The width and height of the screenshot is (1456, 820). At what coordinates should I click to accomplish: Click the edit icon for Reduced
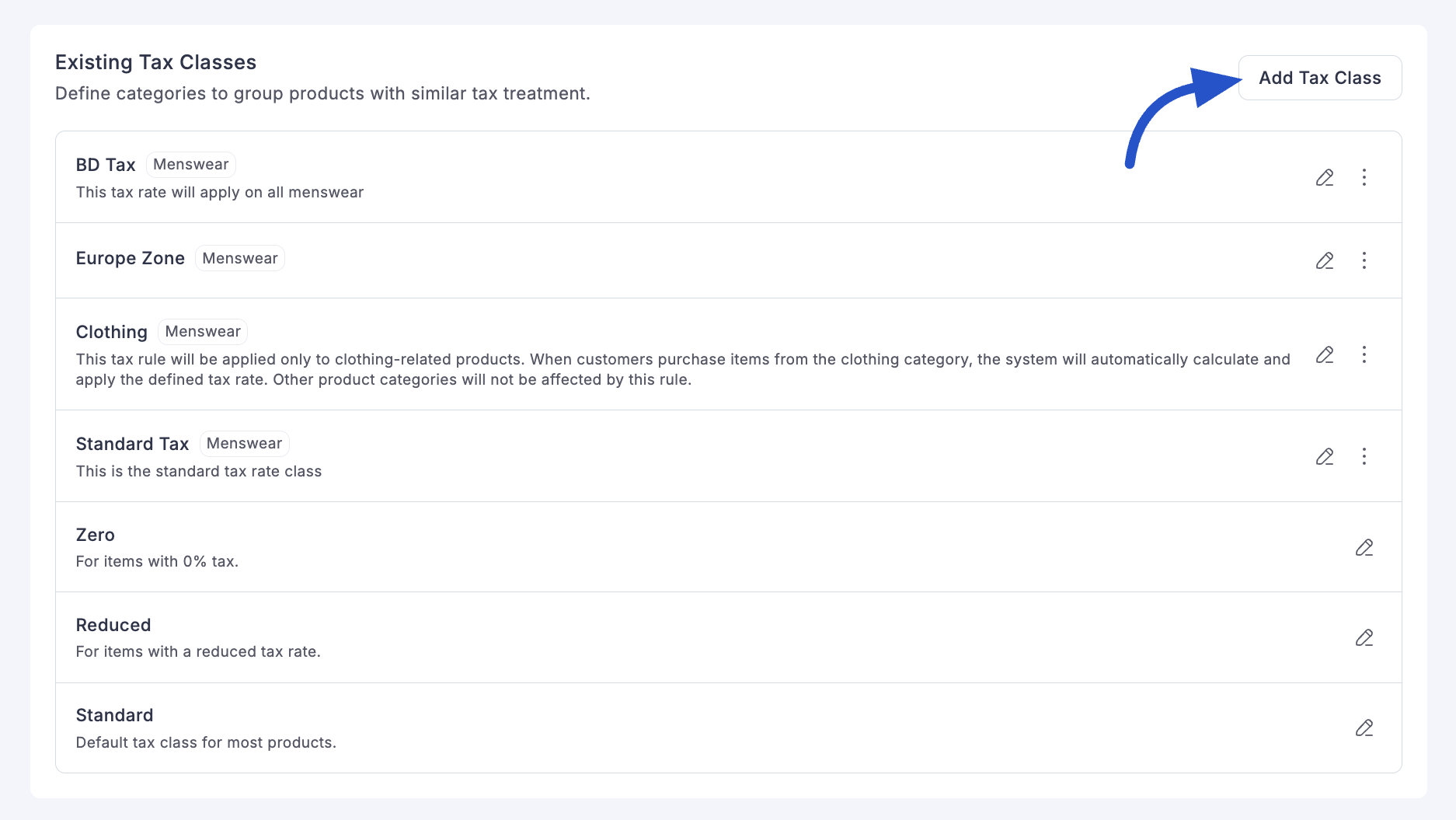pyautogui.click(x=1365, y=637)
